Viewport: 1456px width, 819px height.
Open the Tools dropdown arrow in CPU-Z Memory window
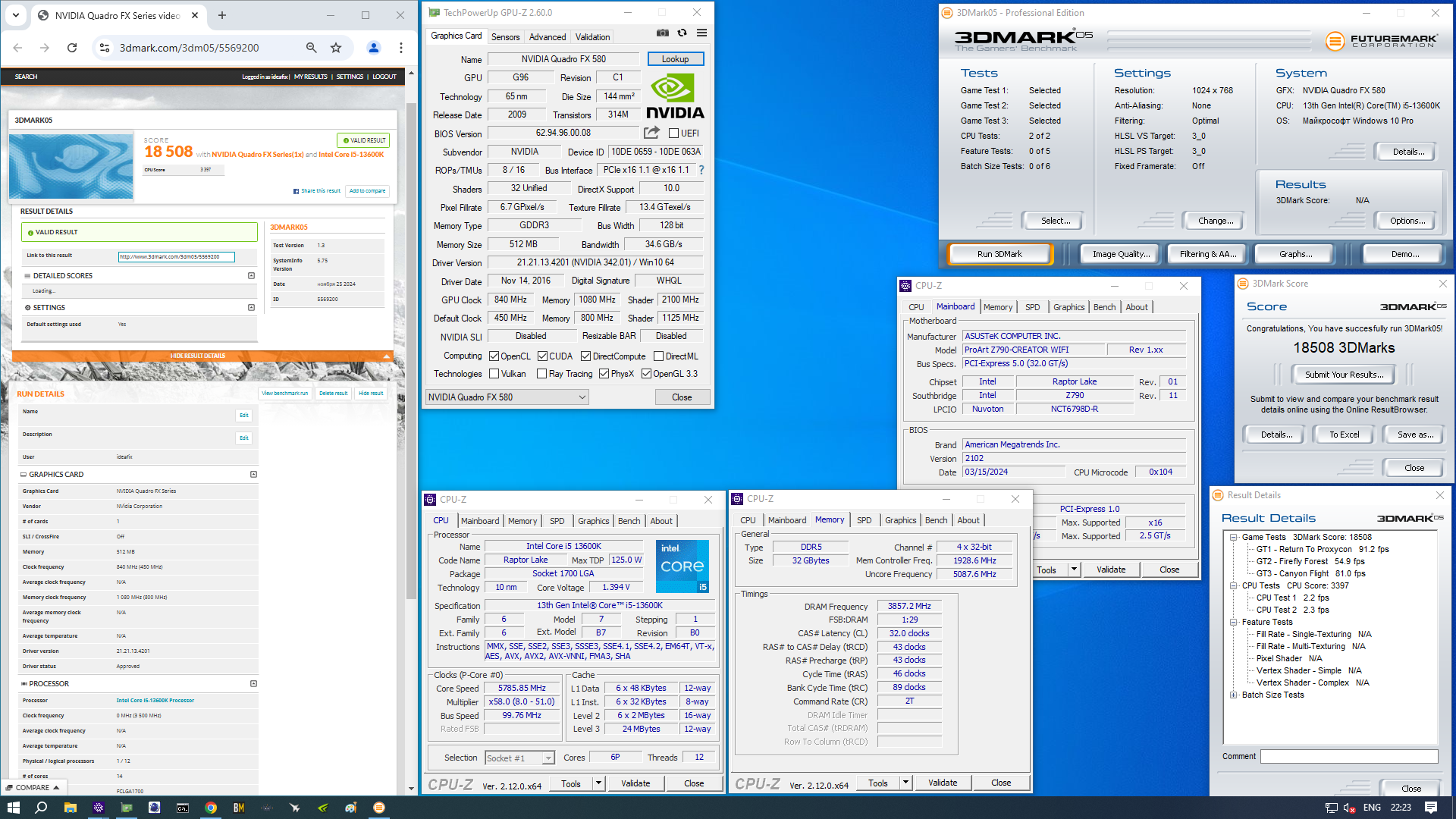(x=905, y=783)
